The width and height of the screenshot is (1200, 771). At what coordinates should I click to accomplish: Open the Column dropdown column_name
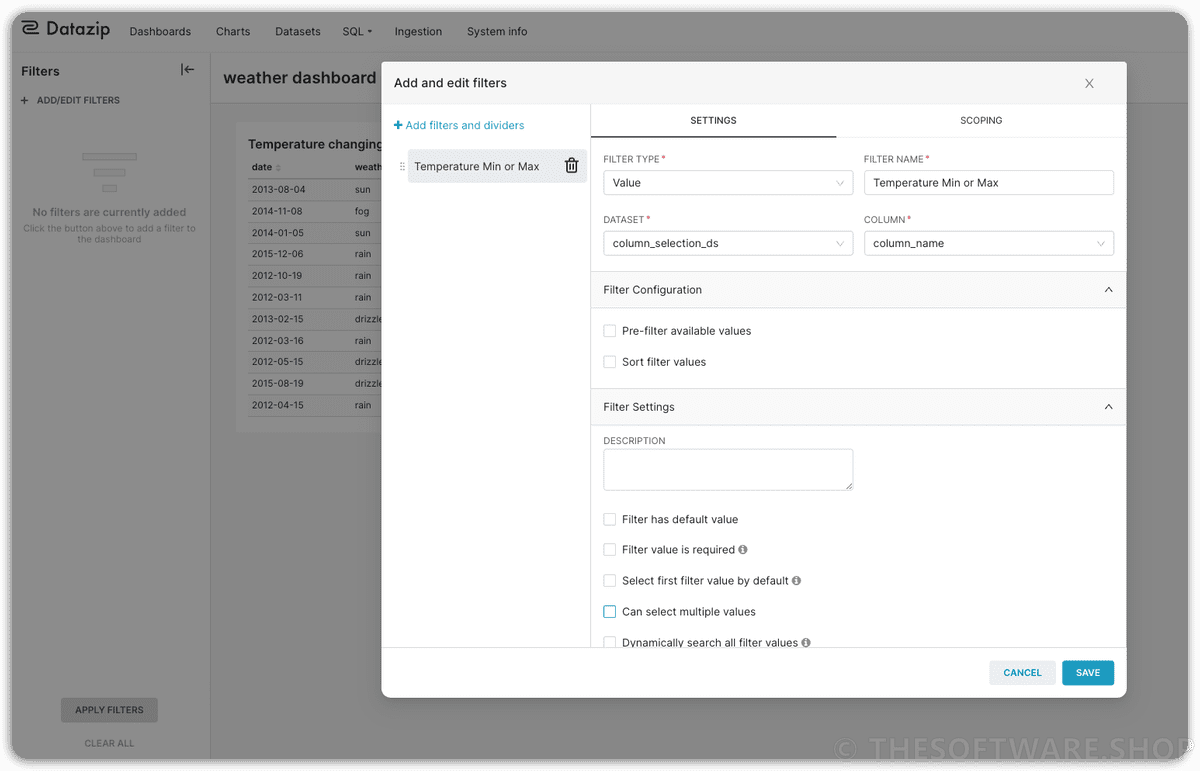pyautogui.click(x=989, y=243)
